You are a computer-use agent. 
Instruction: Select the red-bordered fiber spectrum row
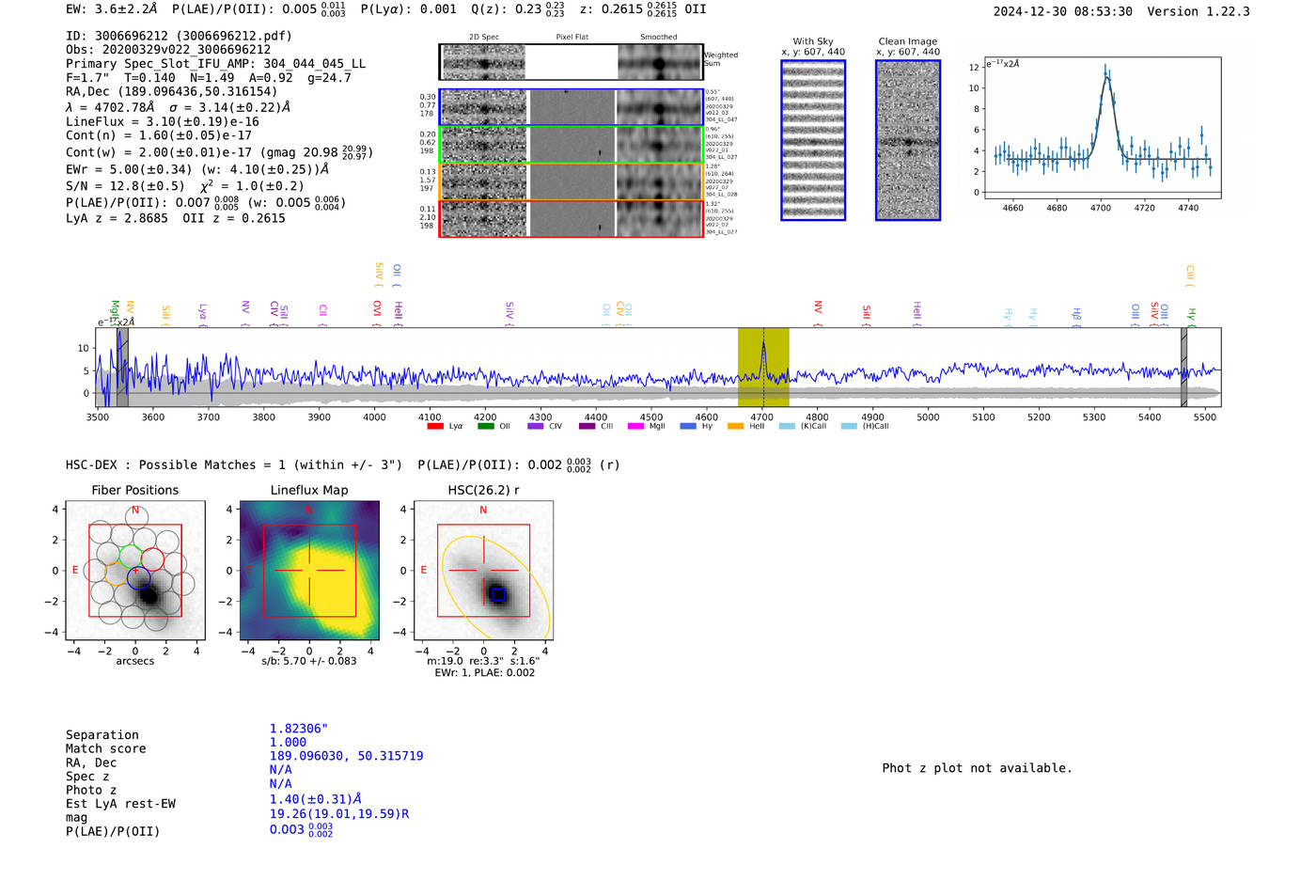point(572,218)
